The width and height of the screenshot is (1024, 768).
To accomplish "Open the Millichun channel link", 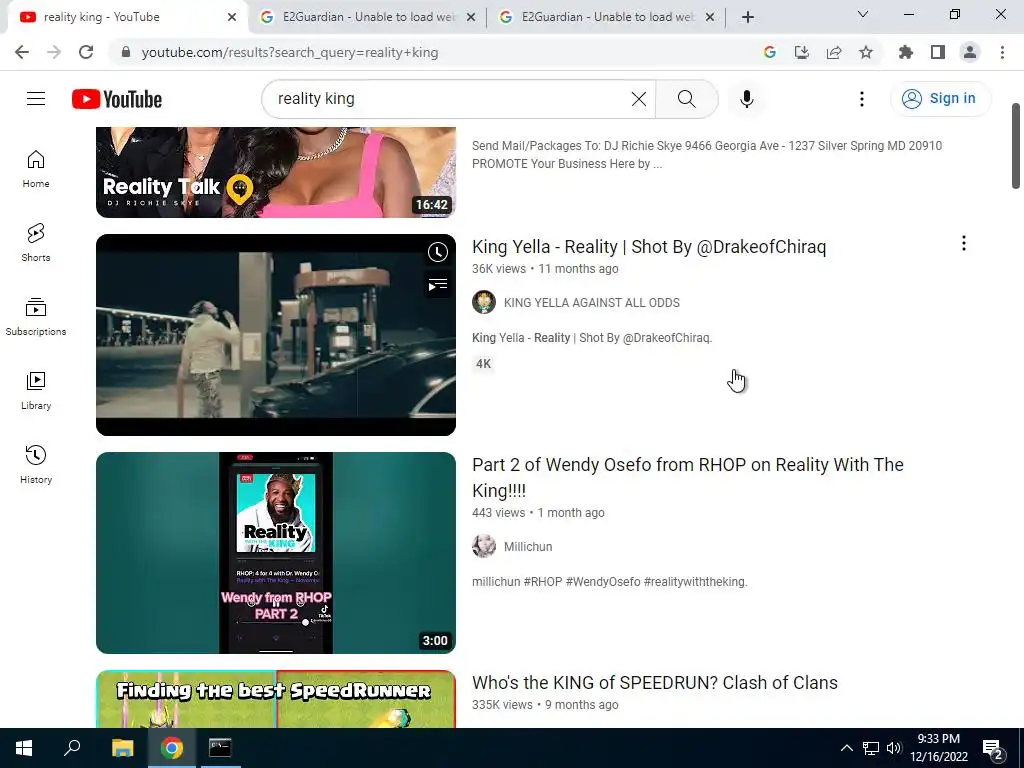I will (528, 547).
